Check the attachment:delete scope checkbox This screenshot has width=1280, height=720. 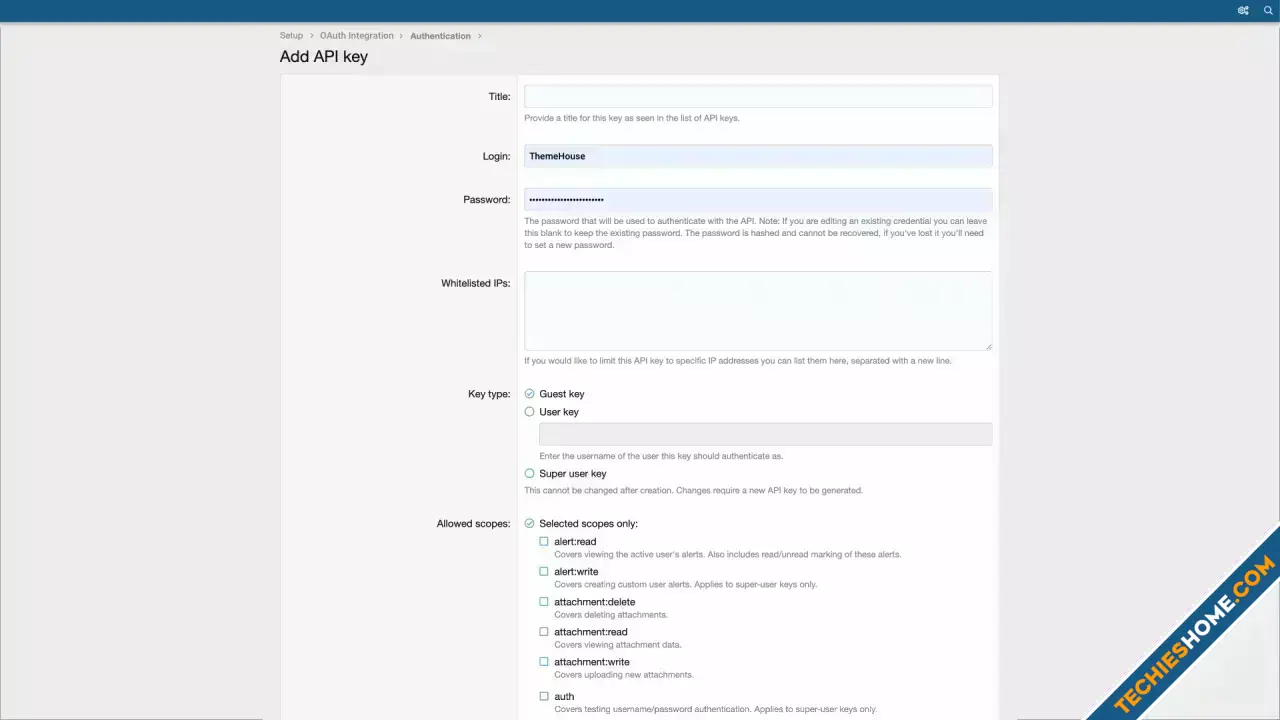point(544,602)
